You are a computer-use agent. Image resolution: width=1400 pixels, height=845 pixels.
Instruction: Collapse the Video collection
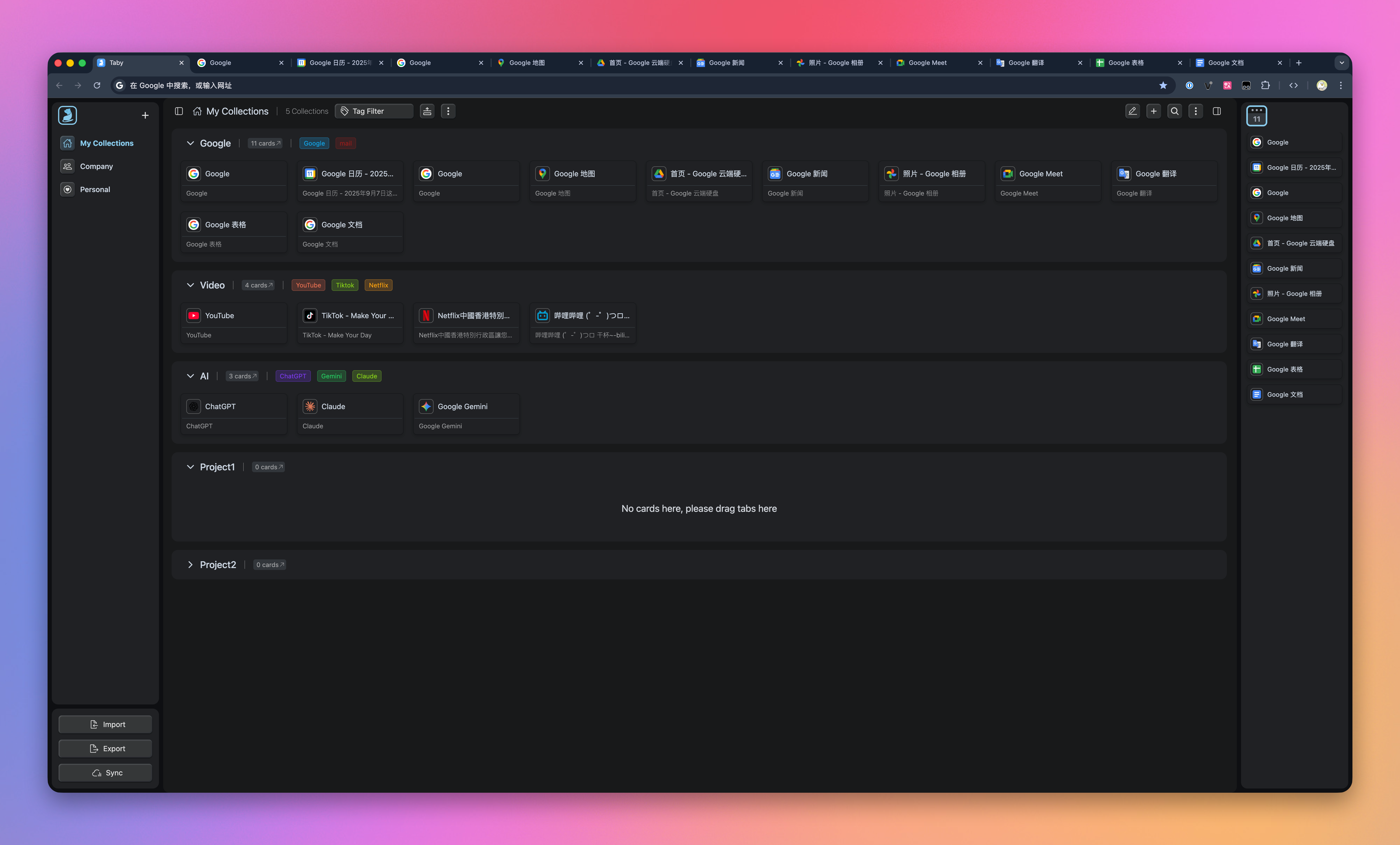[190, 285]
